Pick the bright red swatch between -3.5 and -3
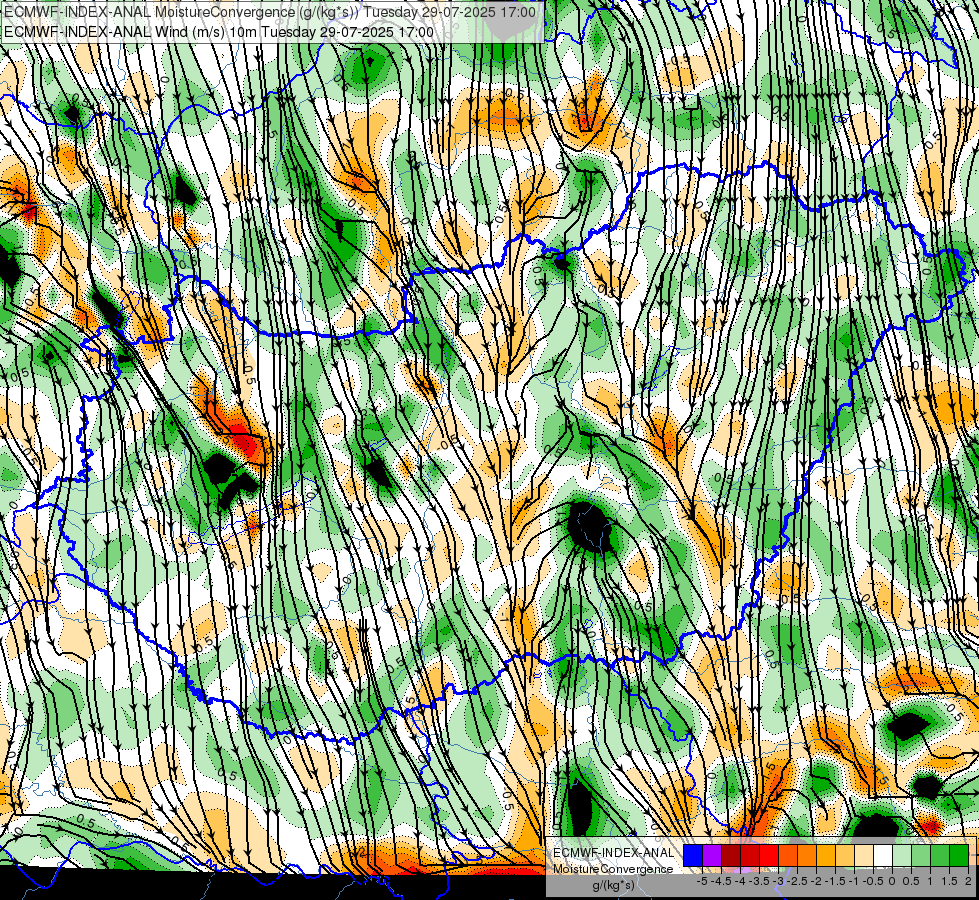This screenshot has height=900, width=979. point(769,855)
